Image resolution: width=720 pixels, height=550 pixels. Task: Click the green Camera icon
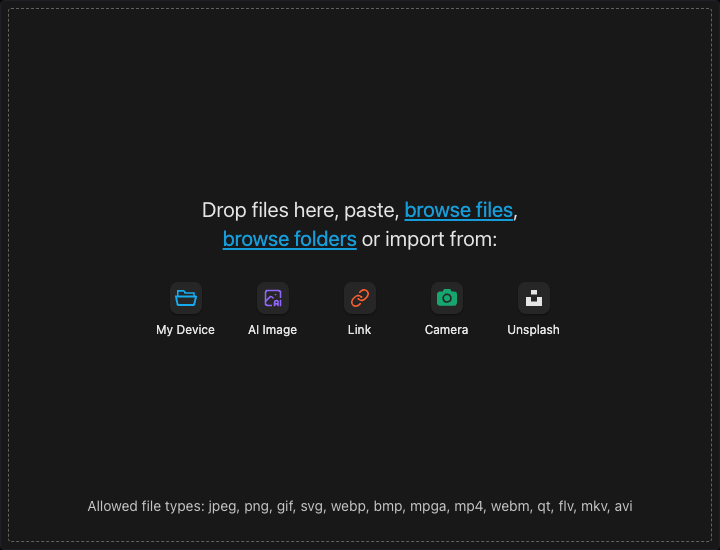click(x=447, y=297)
